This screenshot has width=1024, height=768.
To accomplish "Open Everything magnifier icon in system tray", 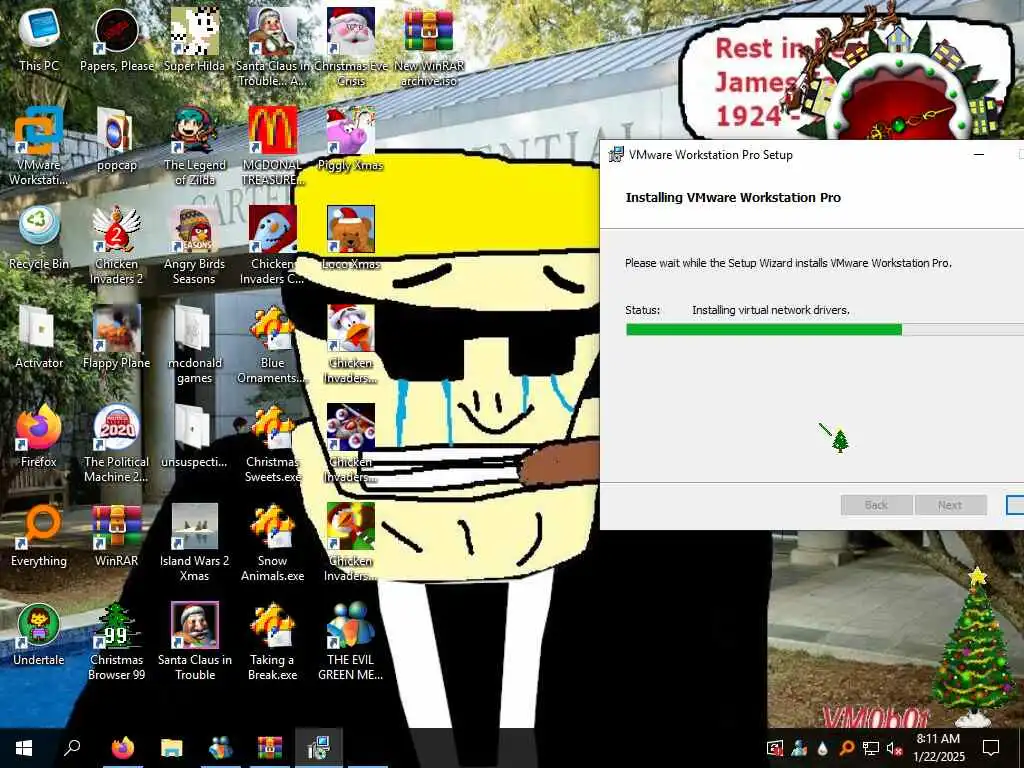I will click(846, 748).
